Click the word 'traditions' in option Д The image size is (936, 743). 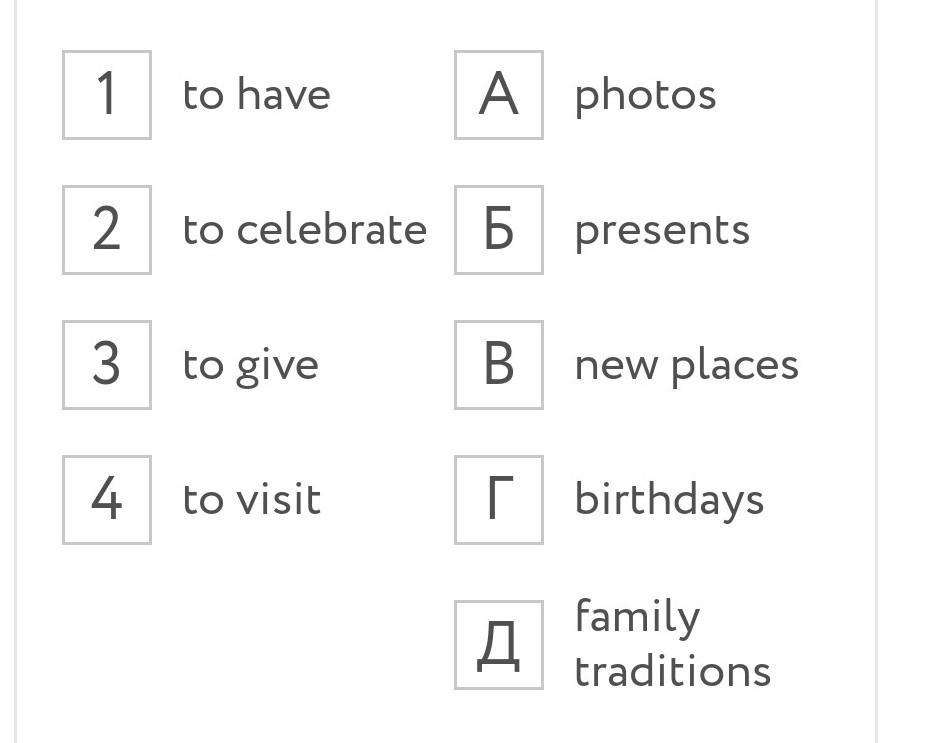tap(673, 671)
